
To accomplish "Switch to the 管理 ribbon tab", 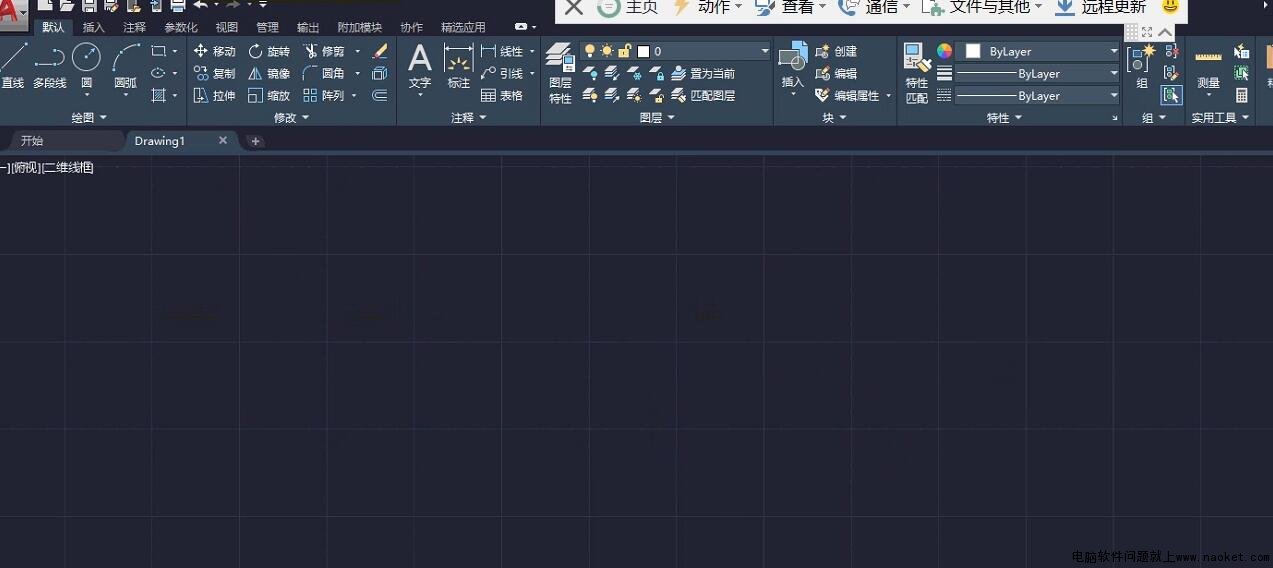I will (267, 28).
